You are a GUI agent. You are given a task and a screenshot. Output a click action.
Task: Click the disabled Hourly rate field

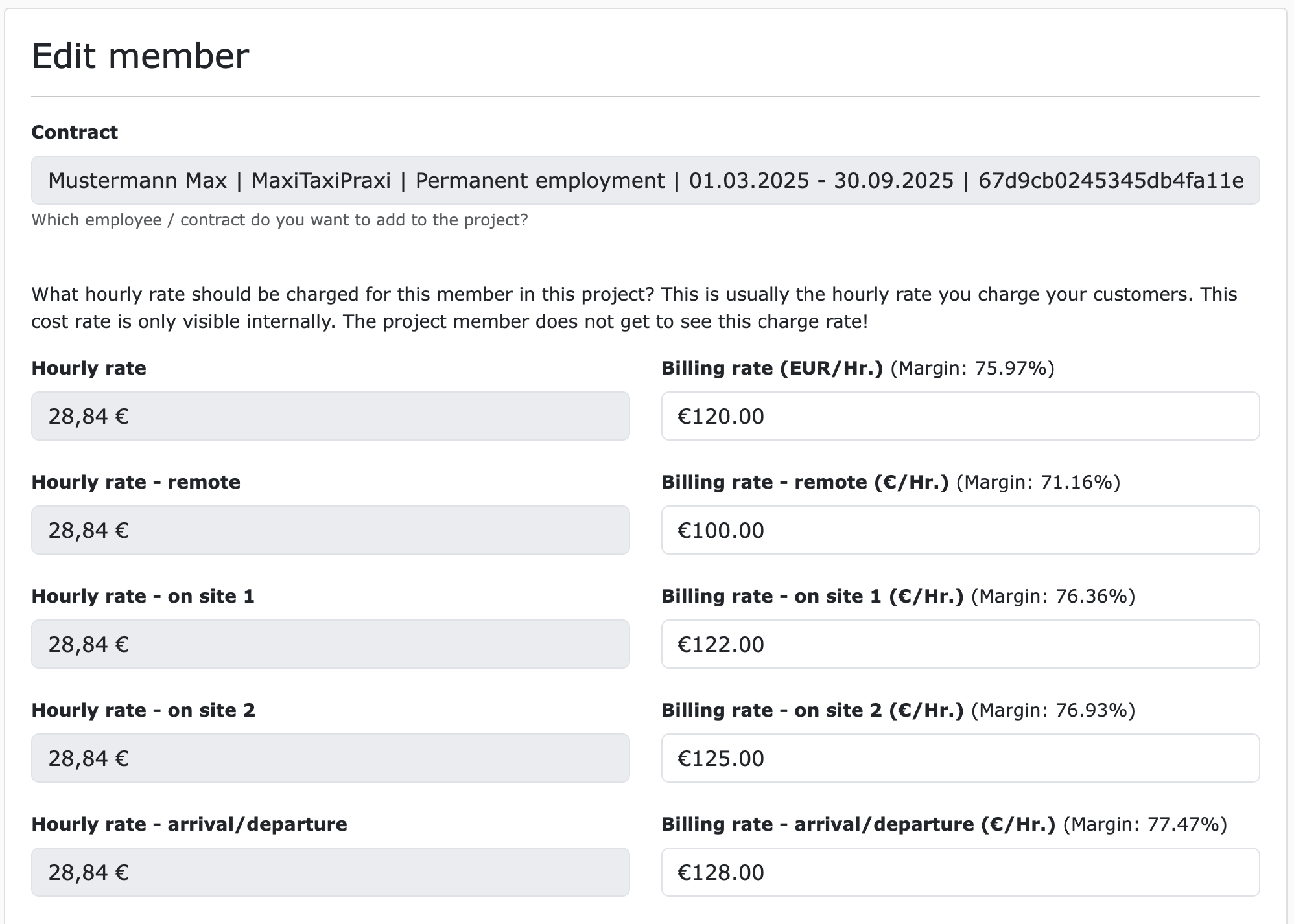pos(330,416)
